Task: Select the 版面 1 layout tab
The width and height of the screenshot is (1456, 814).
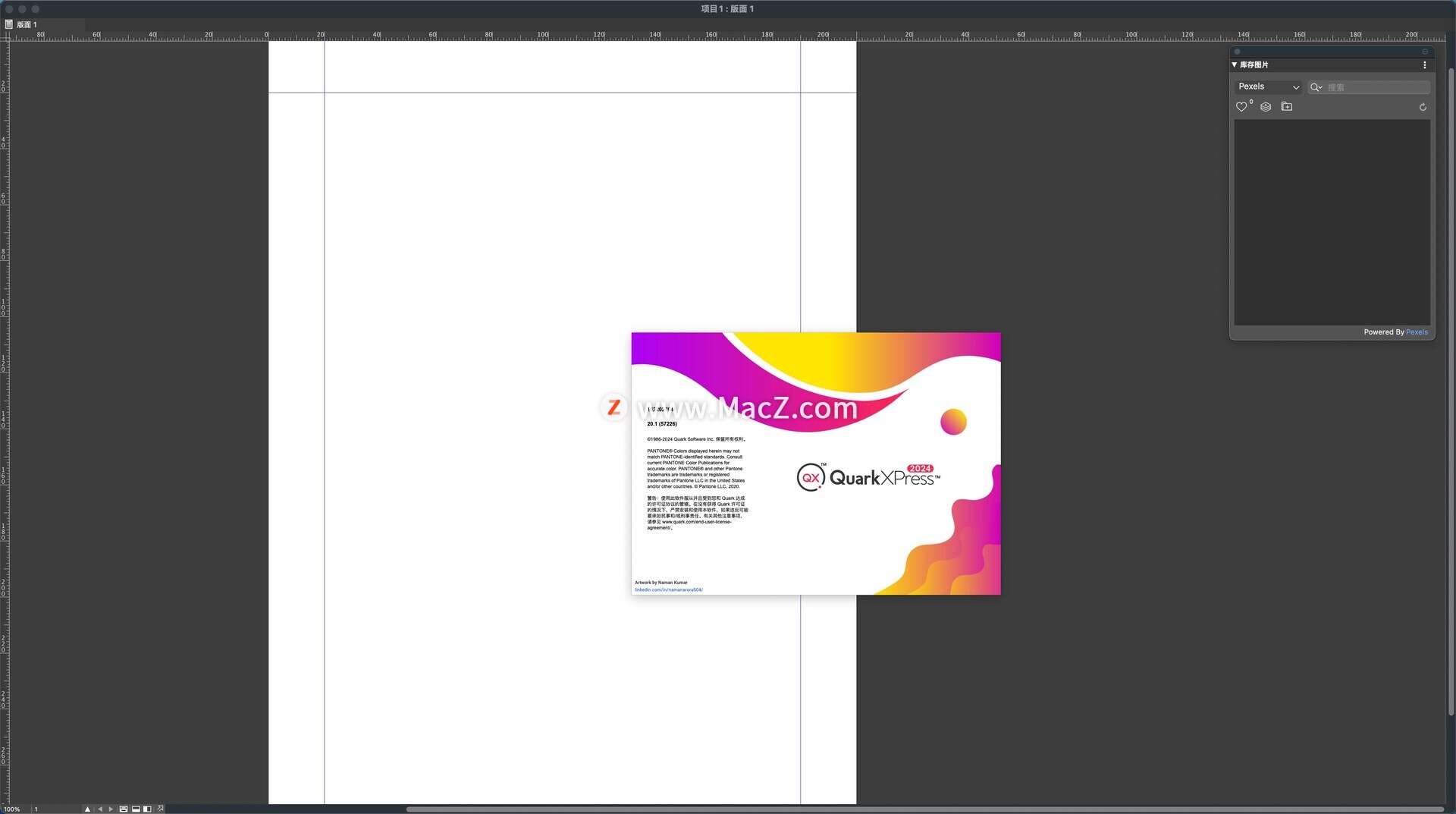Action: pyautogui.click(x=27, y=24)
